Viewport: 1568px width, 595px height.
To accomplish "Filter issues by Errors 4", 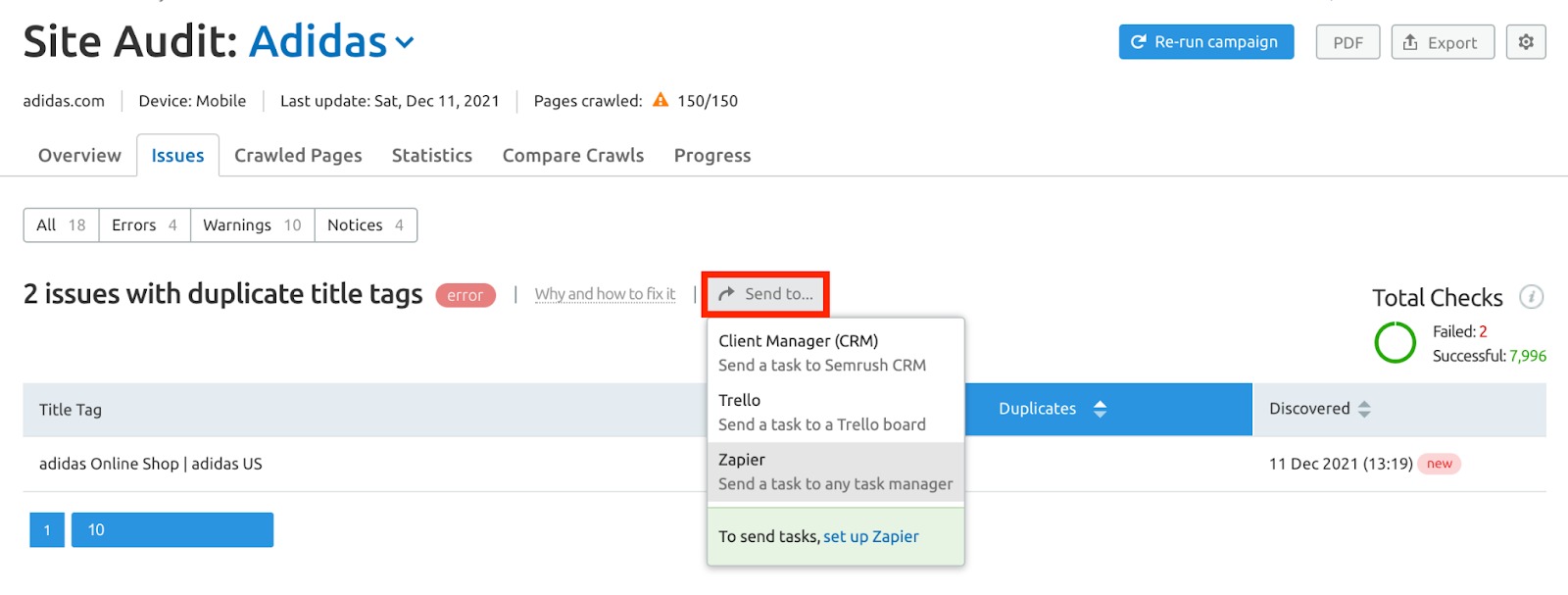I will (144, 224).
